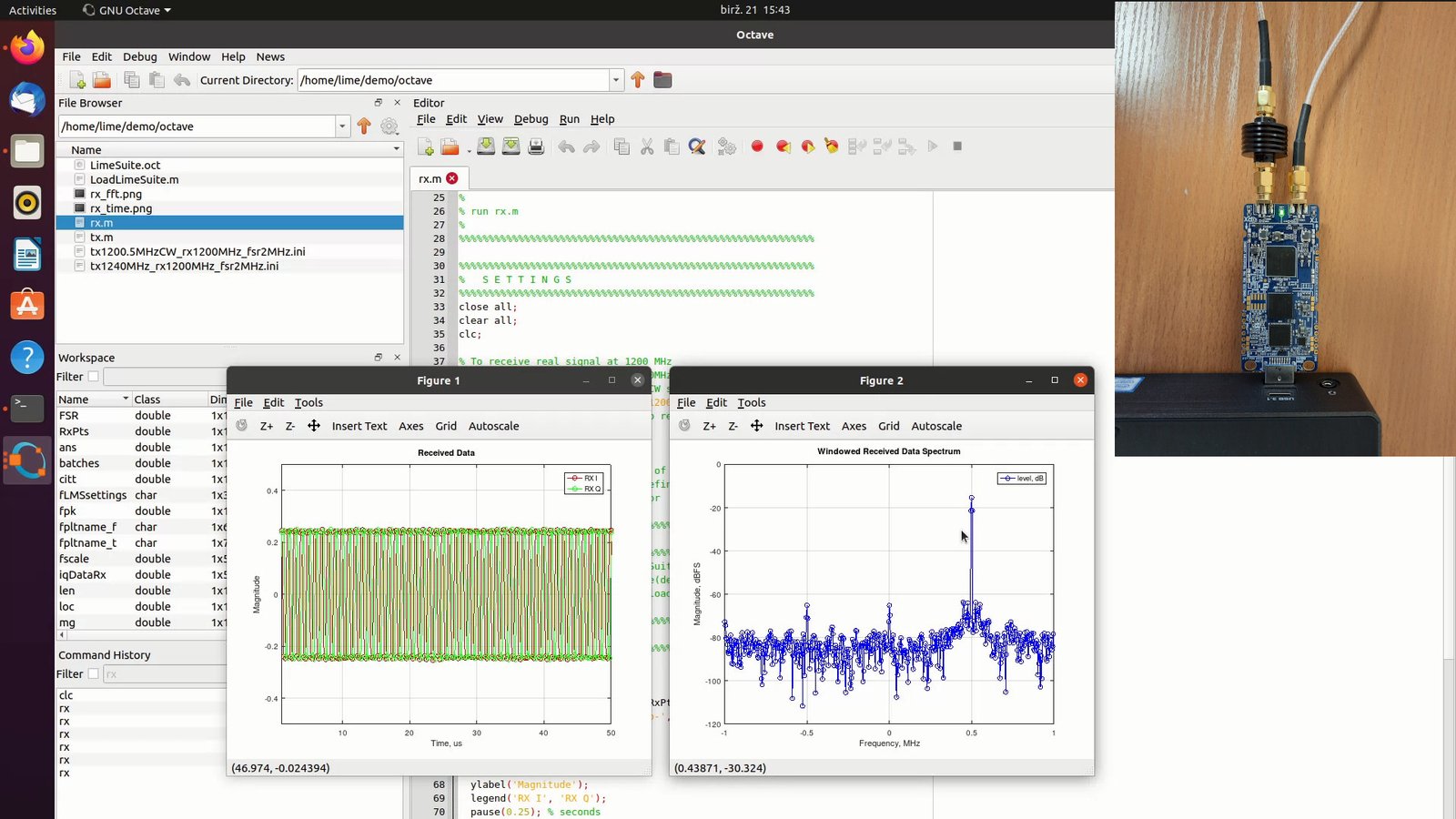
Task: Open the News menu in Octave menubar
Action: 270,56
